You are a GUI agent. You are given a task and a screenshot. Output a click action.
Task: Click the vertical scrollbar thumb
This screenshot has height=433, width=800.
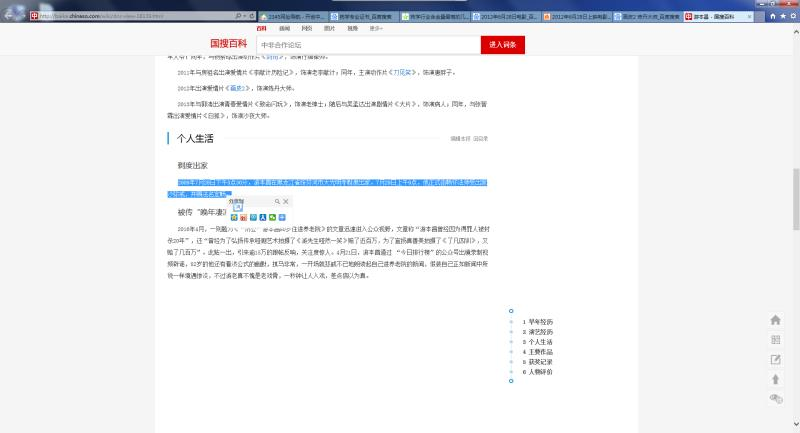tap(796, 199)
